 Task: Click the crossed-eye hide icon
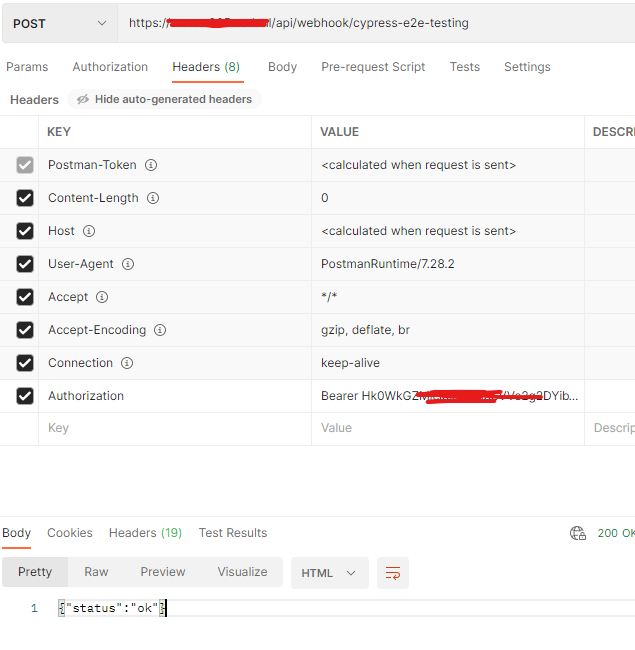(83, 99)
